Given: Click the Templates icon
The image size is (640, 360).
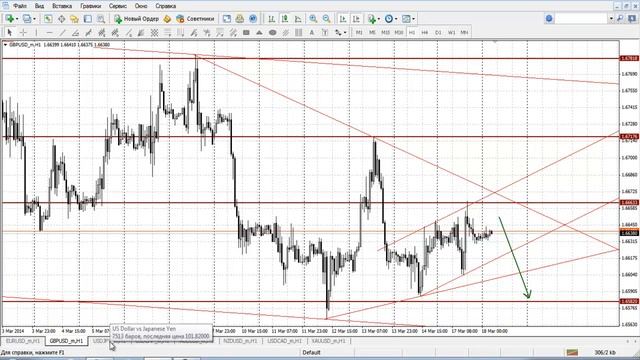Looking at the screenshot, I should click(x=406, y=19).
